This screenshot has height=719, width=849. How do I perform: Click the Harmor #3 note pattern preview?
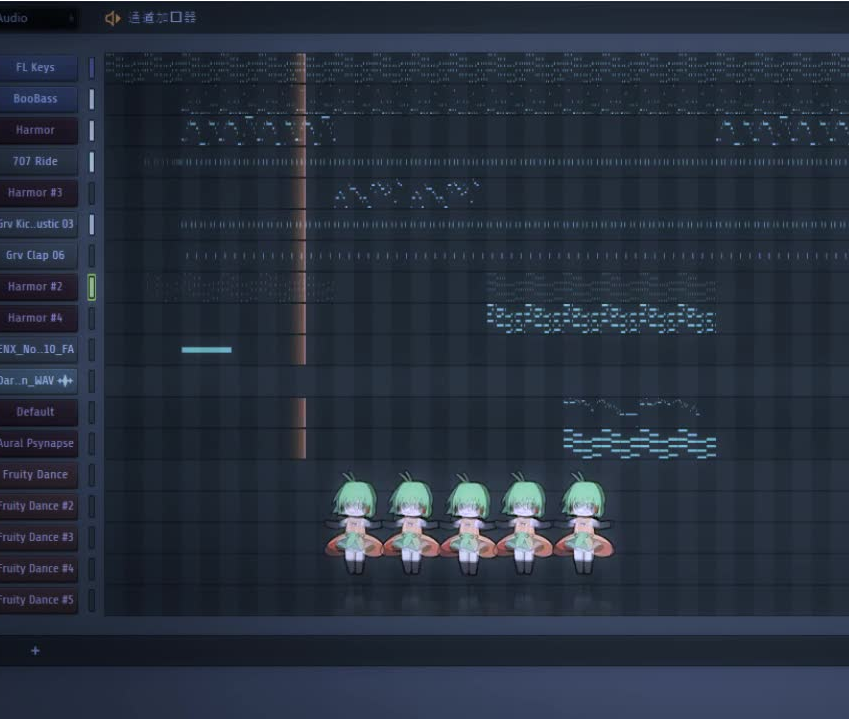pyautogui.click(x=407, y=194)
